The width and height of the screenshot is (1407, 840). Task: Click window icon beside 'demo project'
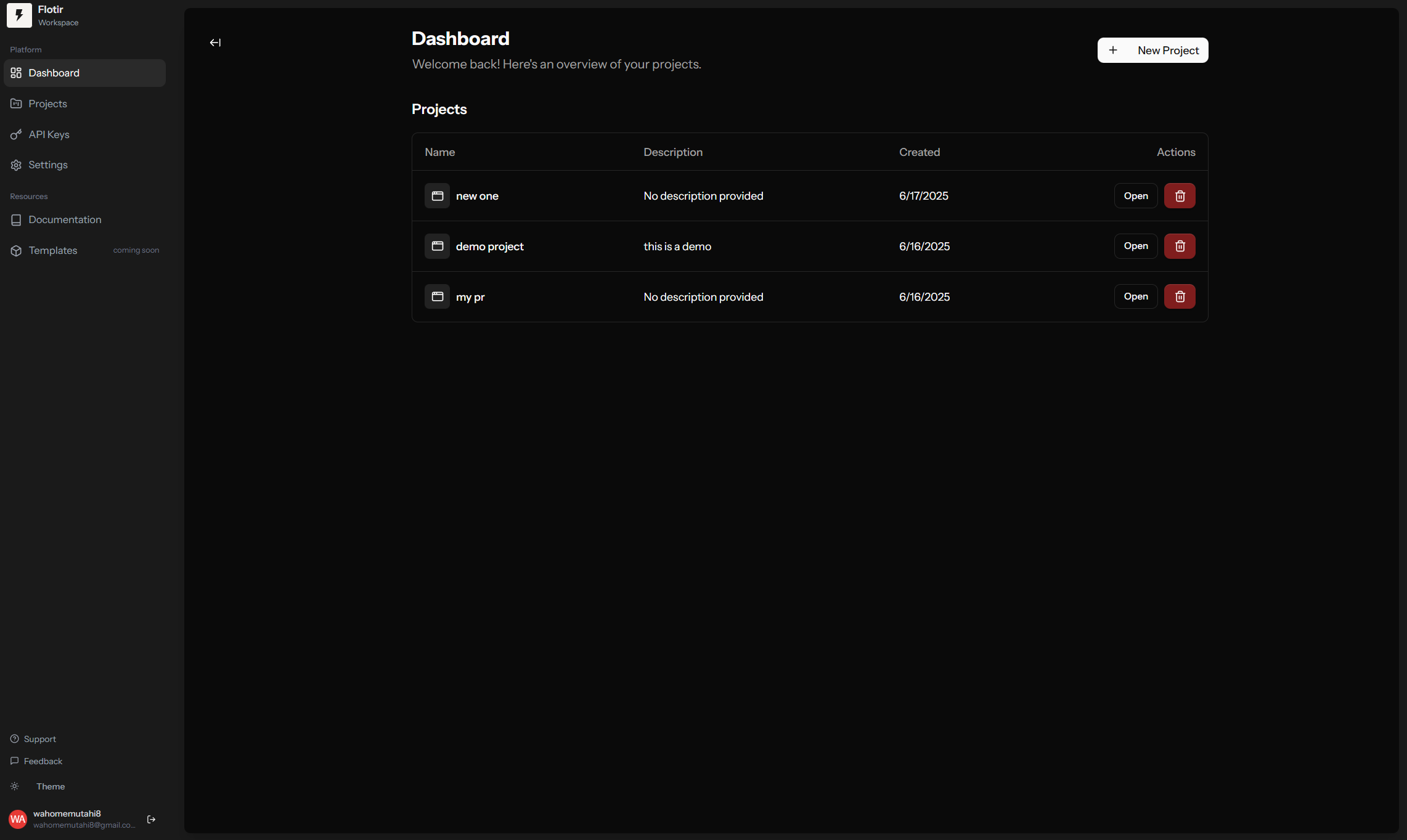point(437,247)
